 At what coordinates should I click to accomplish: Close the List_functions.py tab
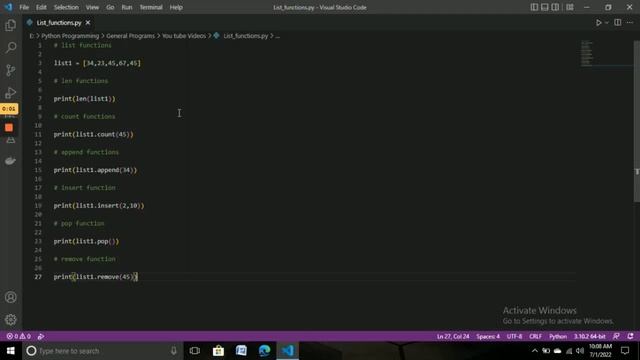88,23
